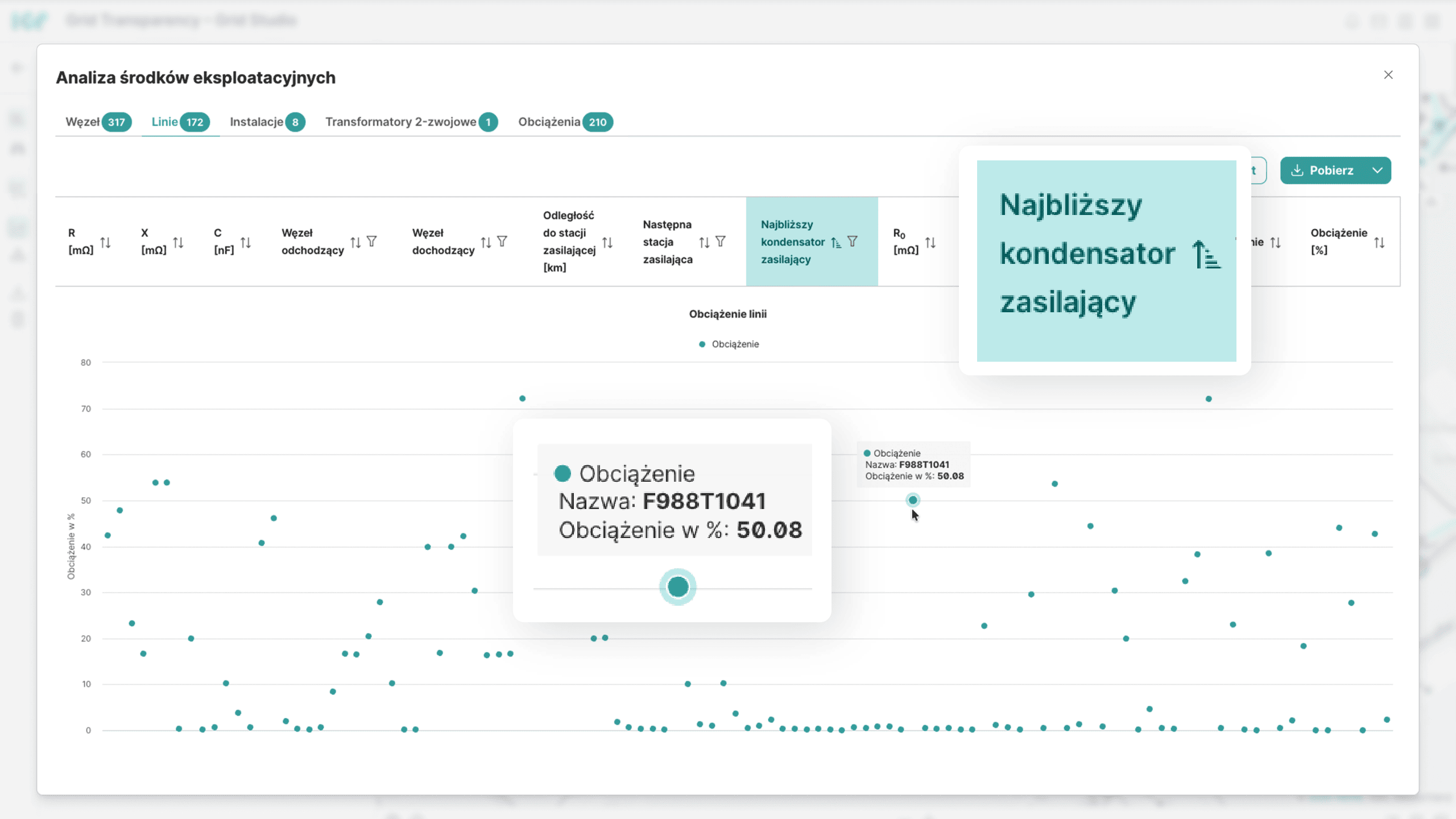Screen dimensions: 1456x819
Task: Open filter for Węzeł dochodzący column
Action: (x=502, y=242)
